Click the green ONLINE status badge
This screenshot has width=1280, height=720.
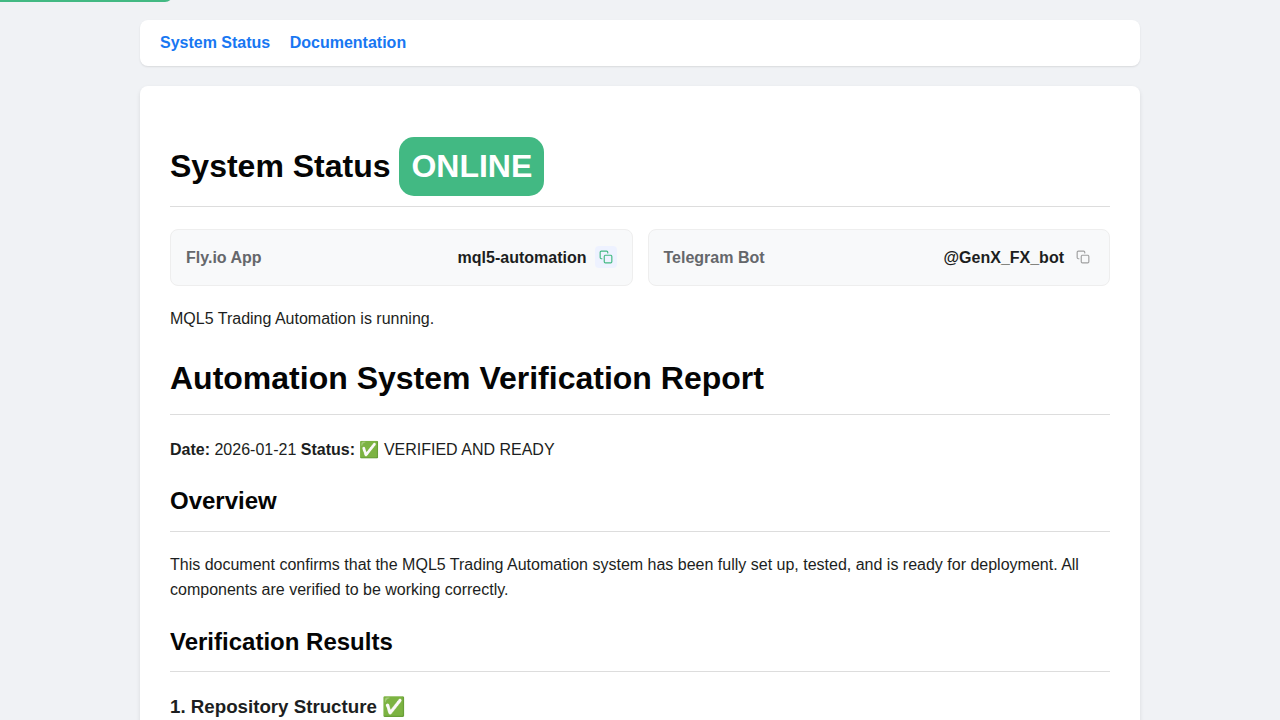471,166
